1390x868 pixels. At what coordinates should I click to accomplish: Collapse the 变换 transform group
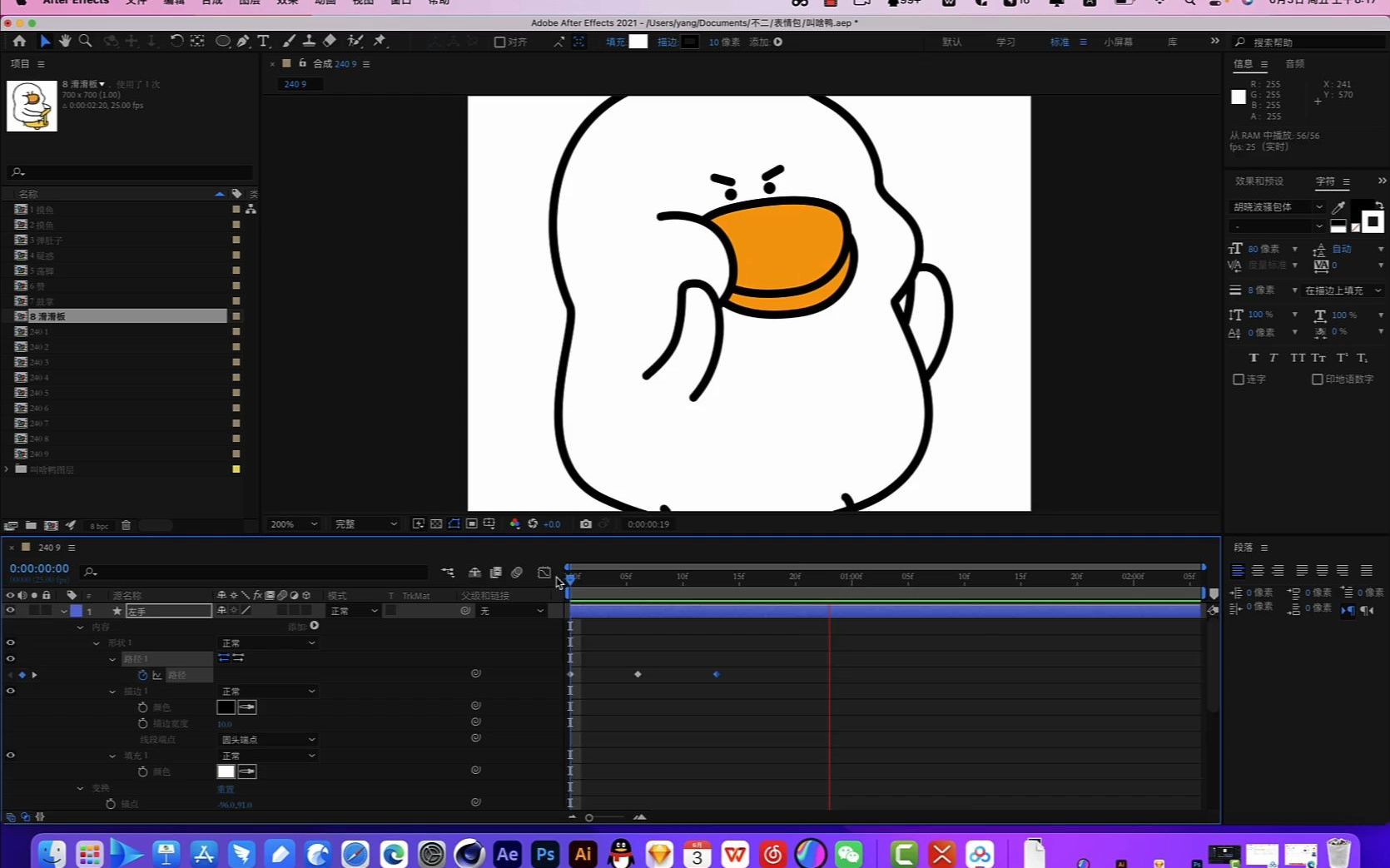click(80, 787)
